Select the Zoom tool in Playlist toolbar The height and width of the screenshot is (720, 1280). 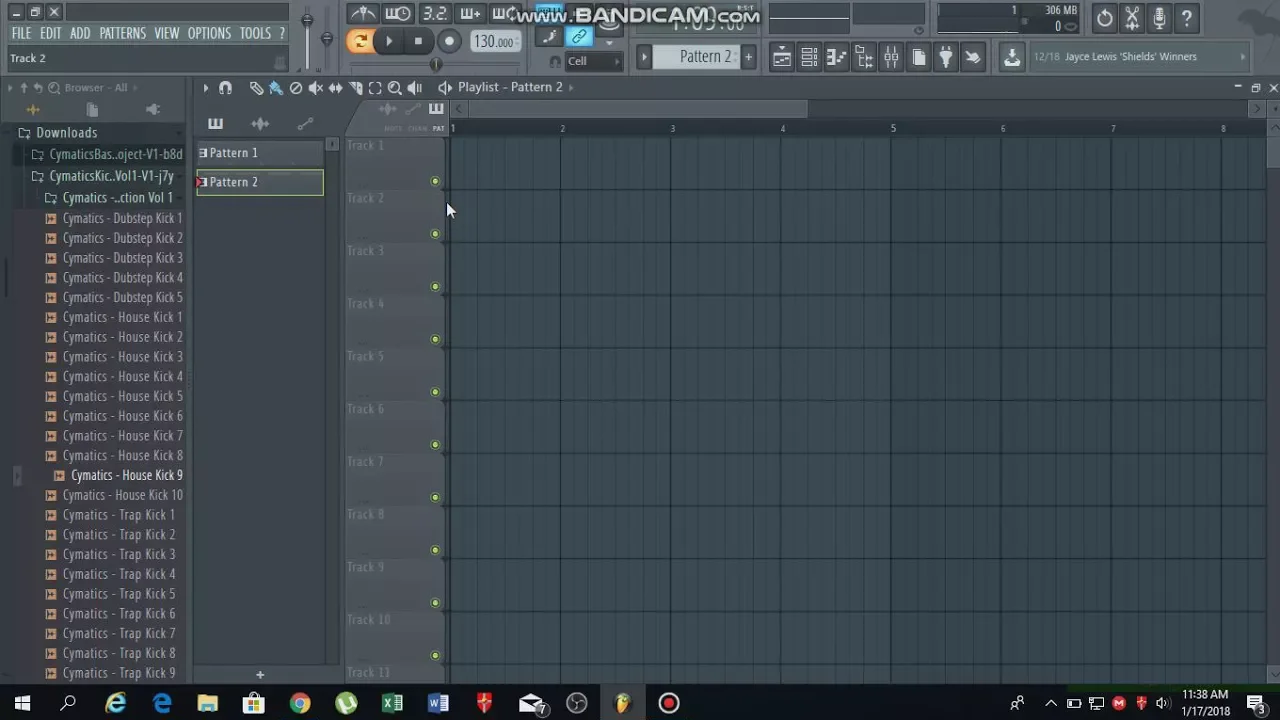[x=395, y=88]
